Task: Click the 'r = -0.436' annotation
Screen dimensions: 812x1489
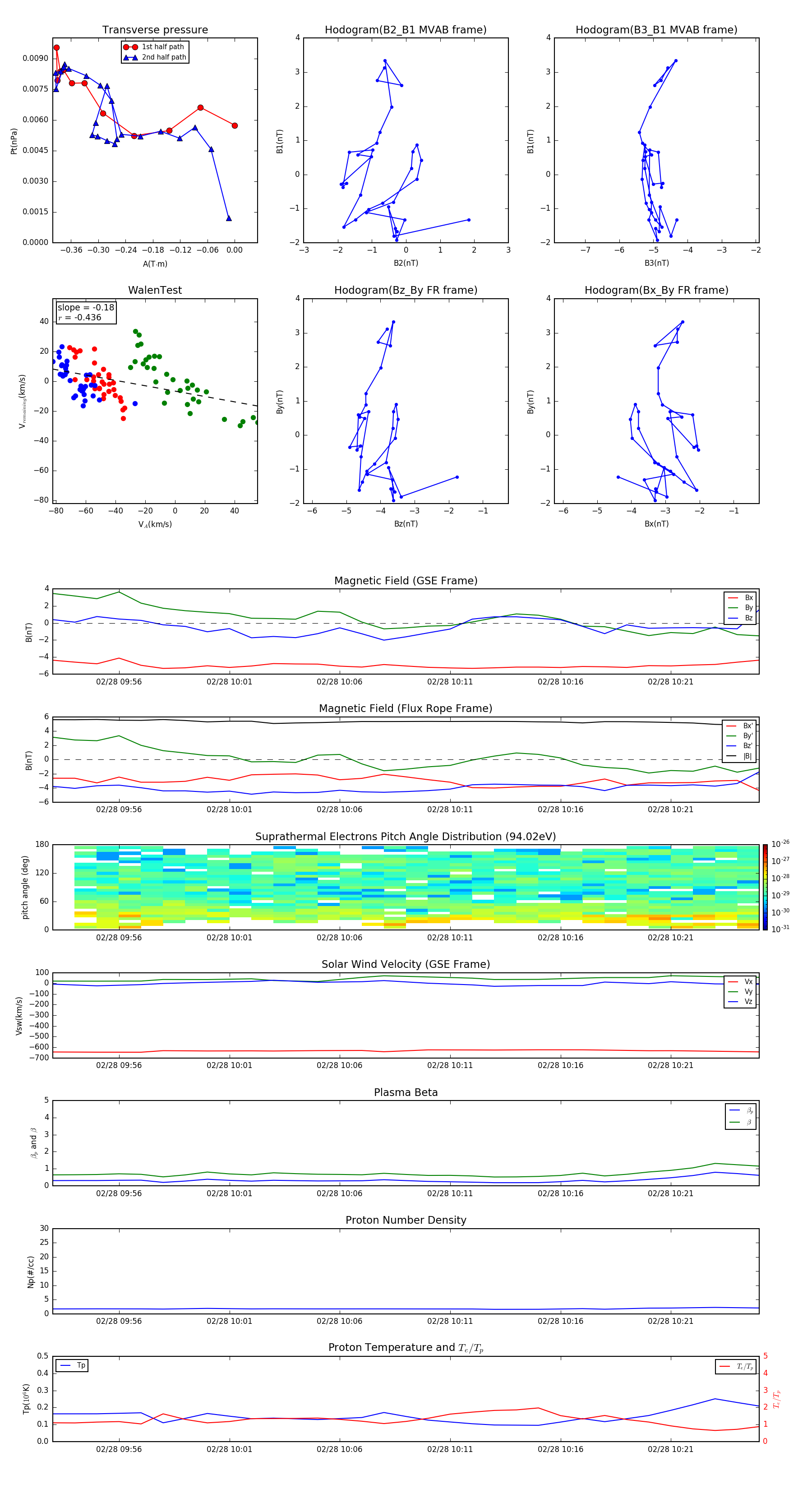Action: click(x=80, y=317)
